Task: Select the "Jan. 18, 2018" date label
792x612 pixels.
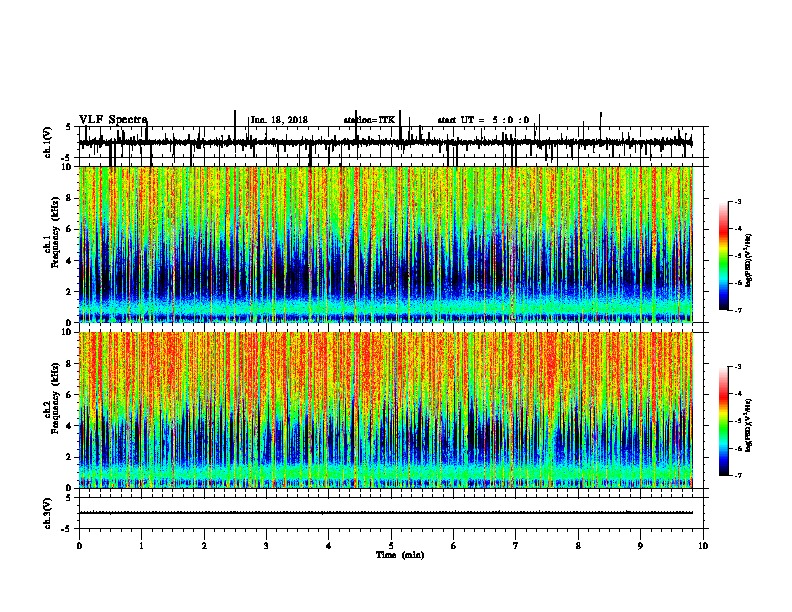Action: pyautogui.click(x=279, y=120)
